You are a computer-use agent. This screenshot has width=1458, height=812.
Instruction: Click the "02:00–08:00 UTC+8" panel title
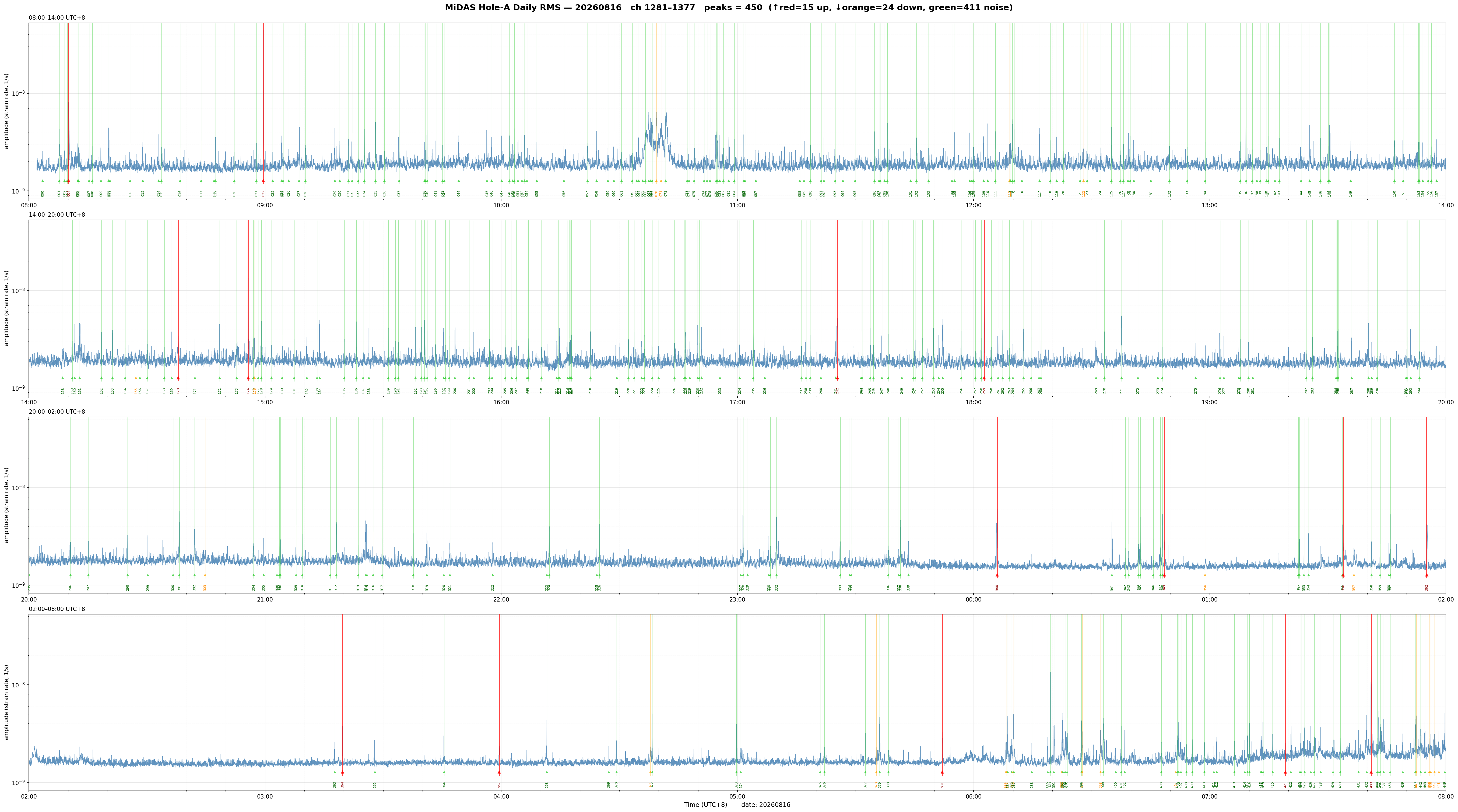(57, 609)
